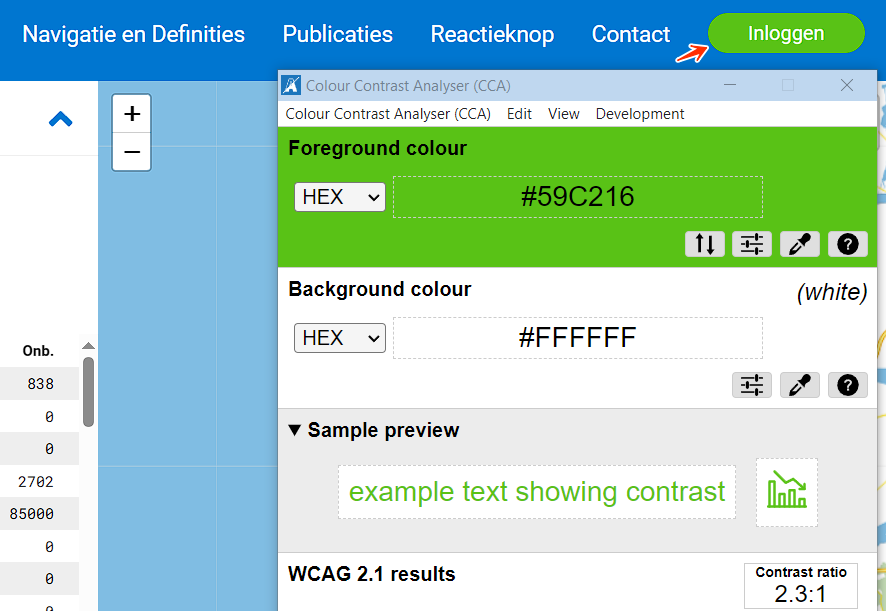Open the View menu
The width and height of the screenshot is (886, 611).
[x=564, y=114]
